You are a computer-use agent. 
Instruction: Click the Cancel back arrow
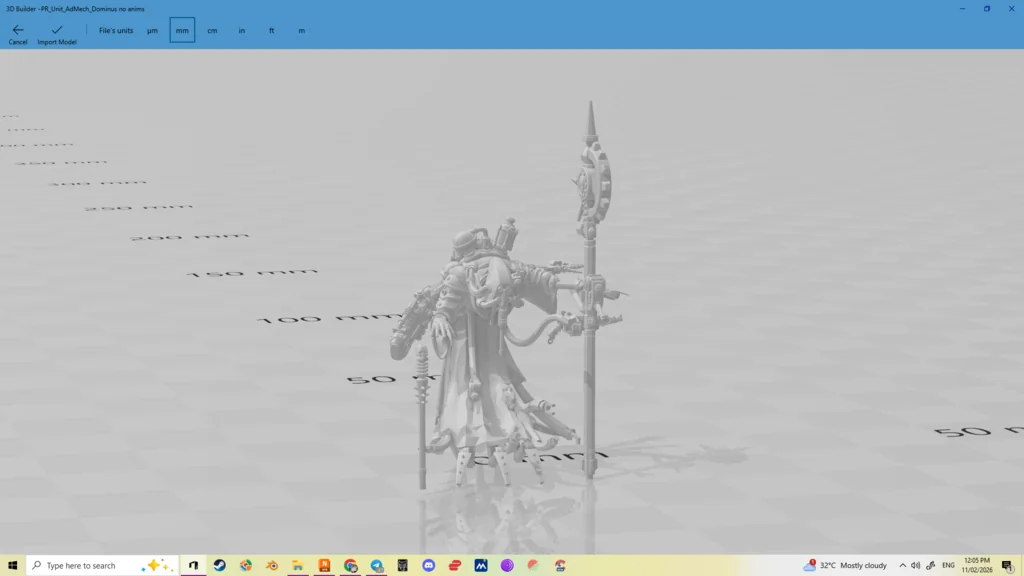[18, 34]
